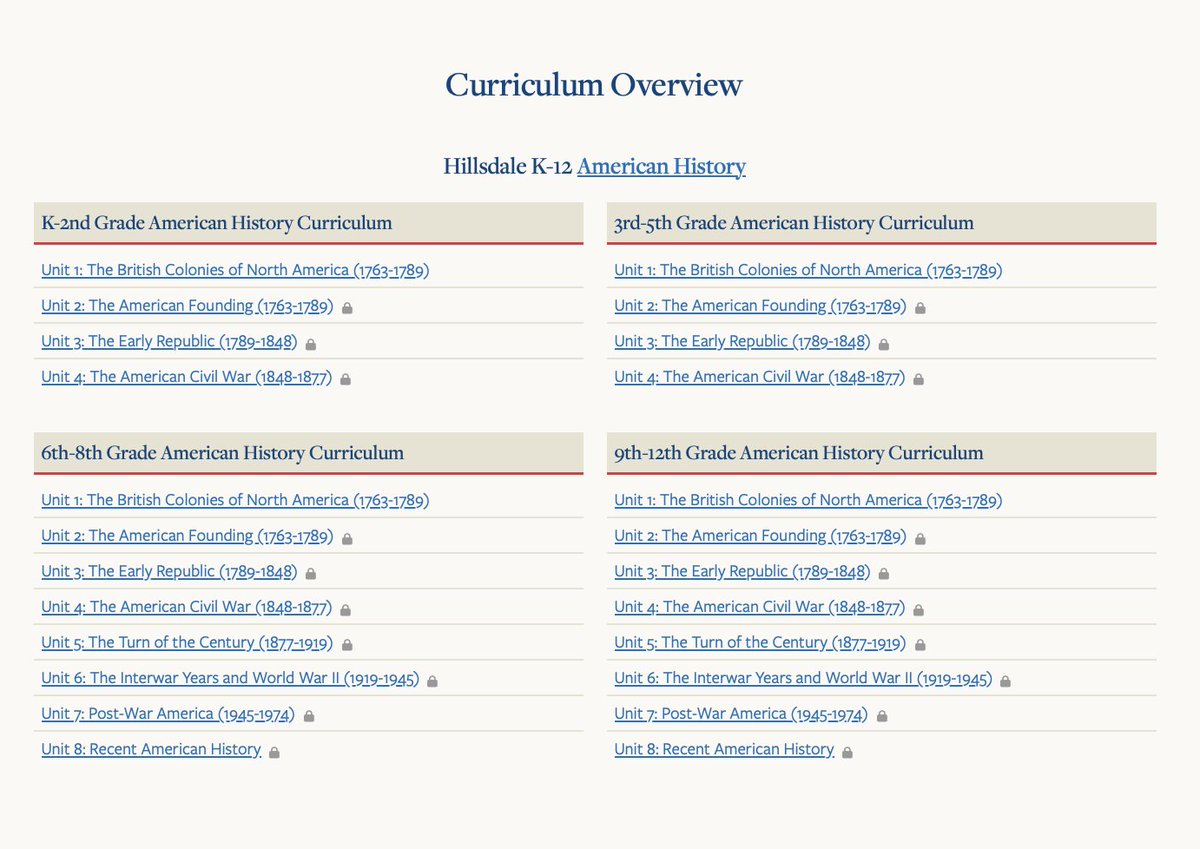Select the K-2nd Grade American History Curriculum header

[308, 223]
